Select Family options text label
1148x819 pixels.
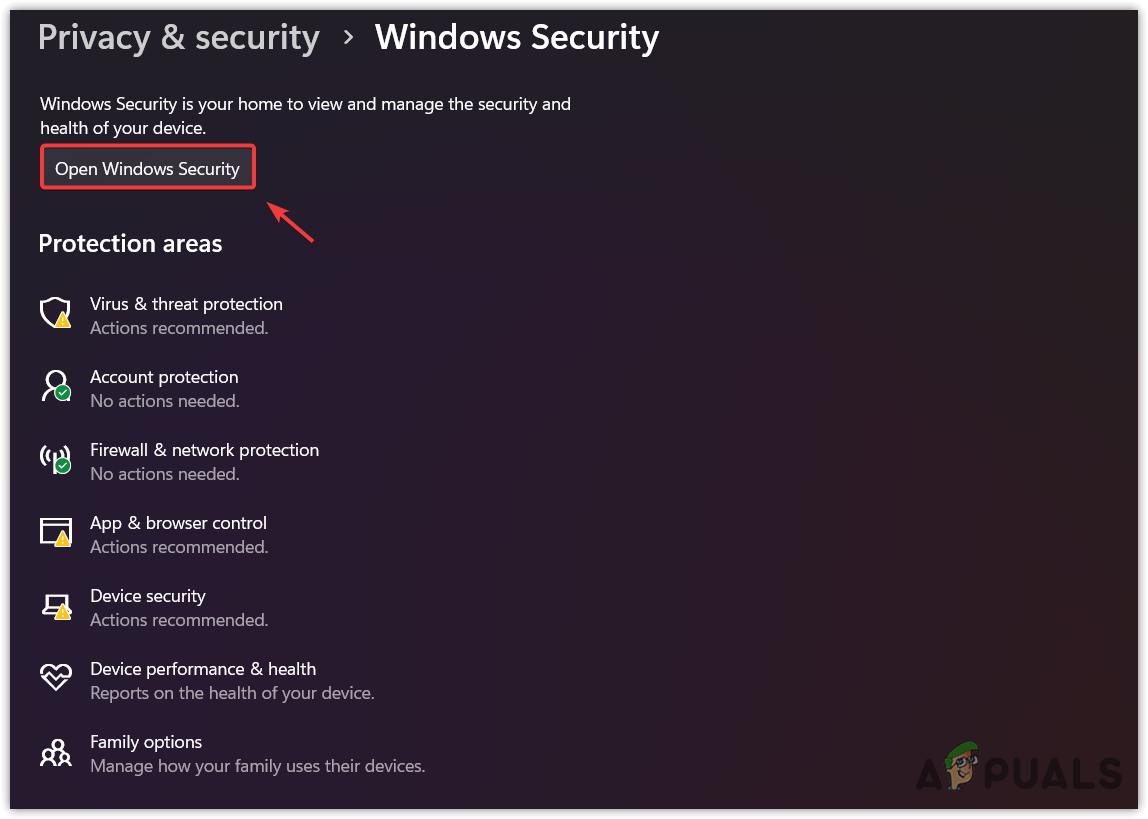coord(146,742)
